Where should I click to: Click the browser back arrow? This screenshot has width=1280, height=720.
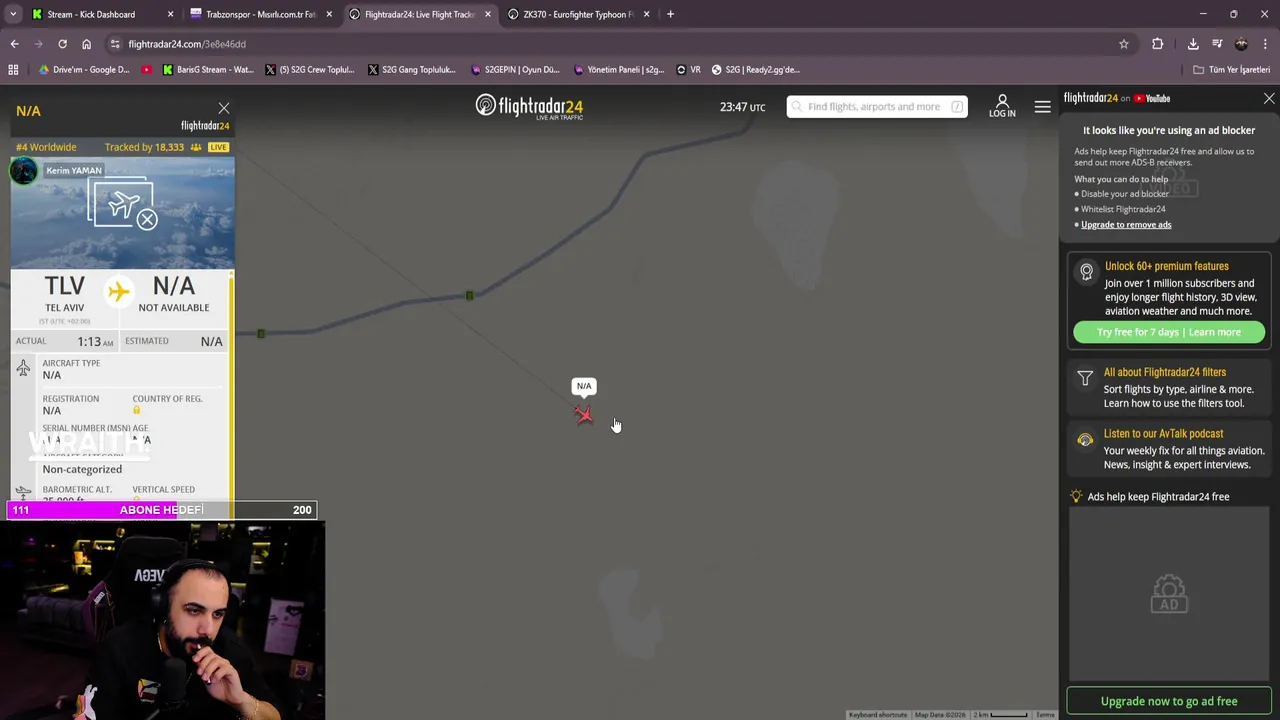click(14, 44)
